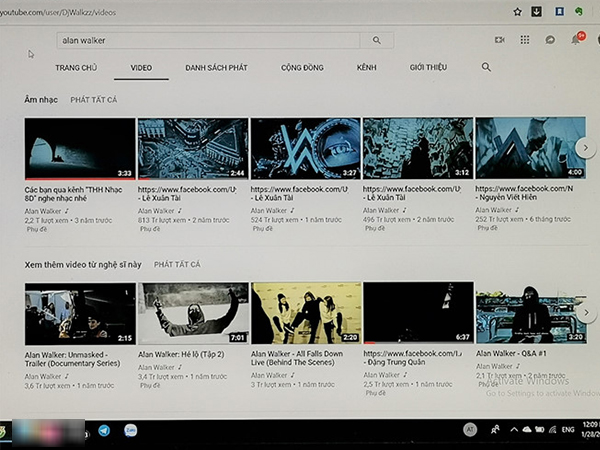Click the taskbar clock
The height and width of the screenshot is (450, 600).
[590, 430]
